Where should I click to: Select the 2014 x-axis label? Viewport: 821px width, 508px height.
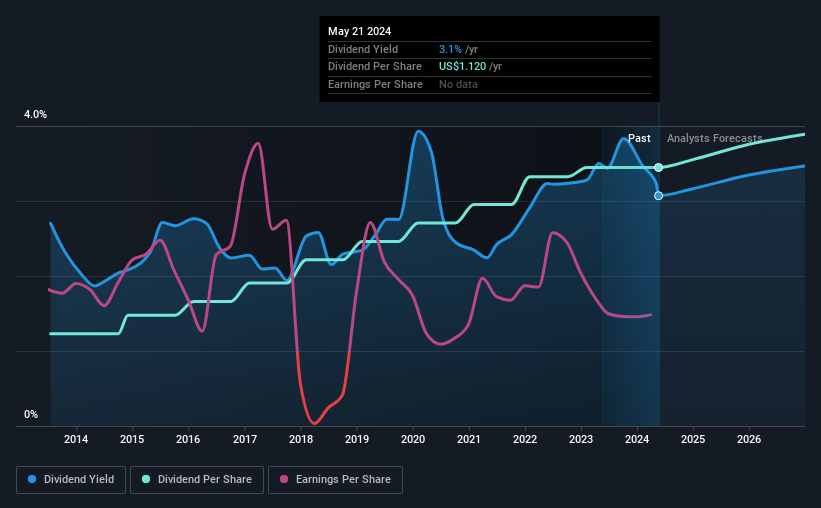[x=76, y=439]
